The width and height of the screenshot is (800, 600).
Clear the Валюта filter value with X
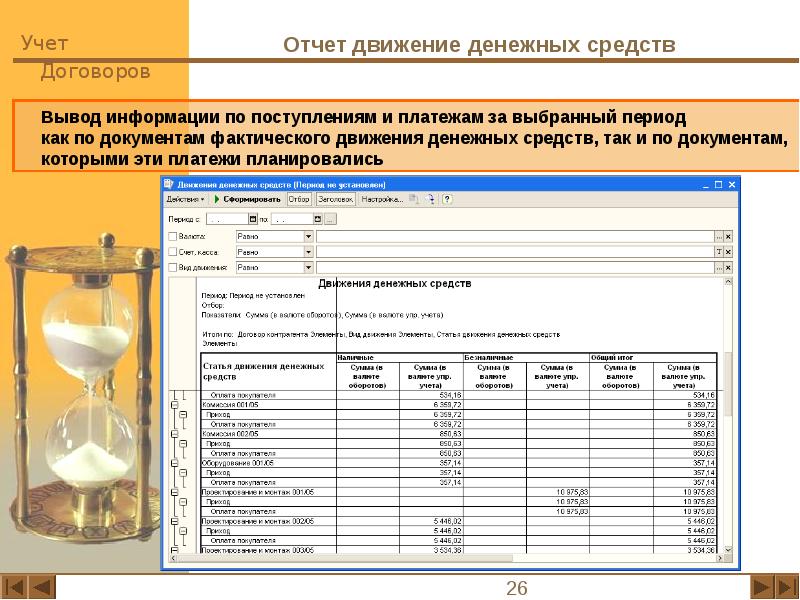pyautogui.click(x=728, y=236)
